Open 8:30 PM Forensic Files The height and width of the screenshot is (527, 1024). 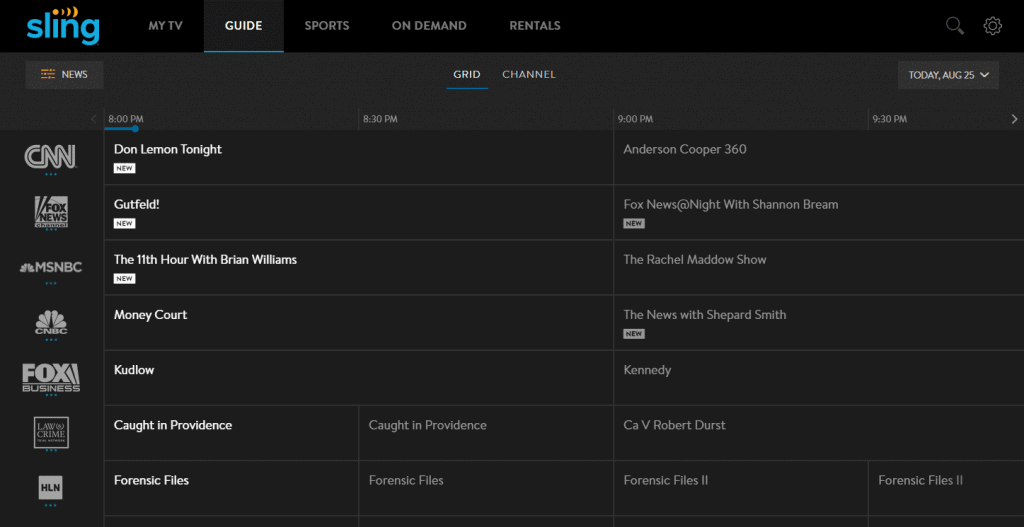pyautogui.click(x=486, y=488)
